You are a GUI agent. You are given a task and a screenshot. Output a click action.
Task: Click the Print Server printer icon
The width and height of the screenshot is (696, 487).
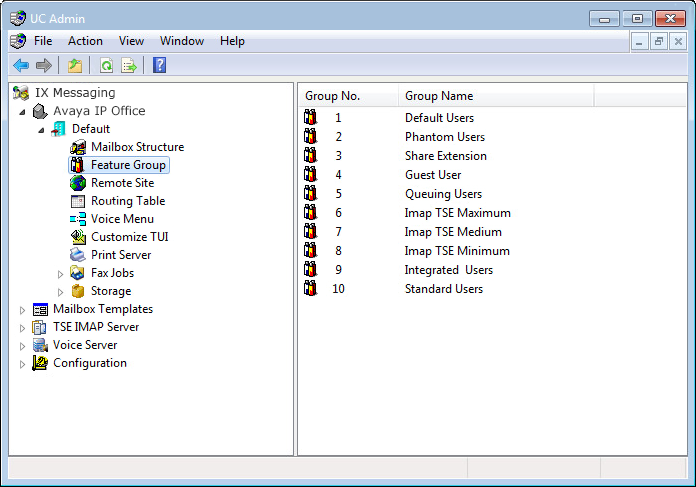click(78, 255)
